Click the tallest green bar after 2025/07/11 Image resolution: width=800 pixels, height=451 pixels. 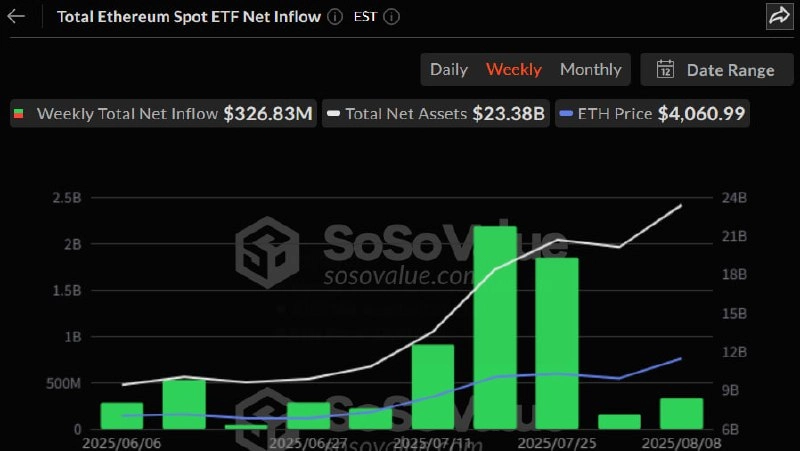tap(495, 328)
